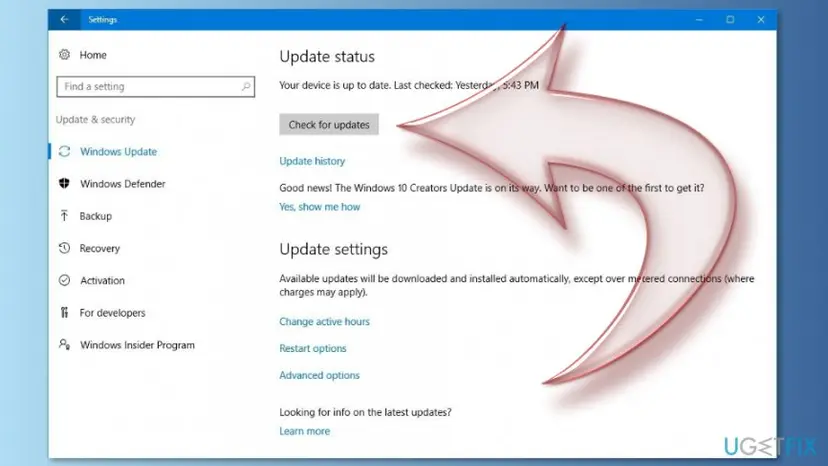This screenshot has width=828, height=466.
Task: Click the Check for updates button
Action: [329, 125]
